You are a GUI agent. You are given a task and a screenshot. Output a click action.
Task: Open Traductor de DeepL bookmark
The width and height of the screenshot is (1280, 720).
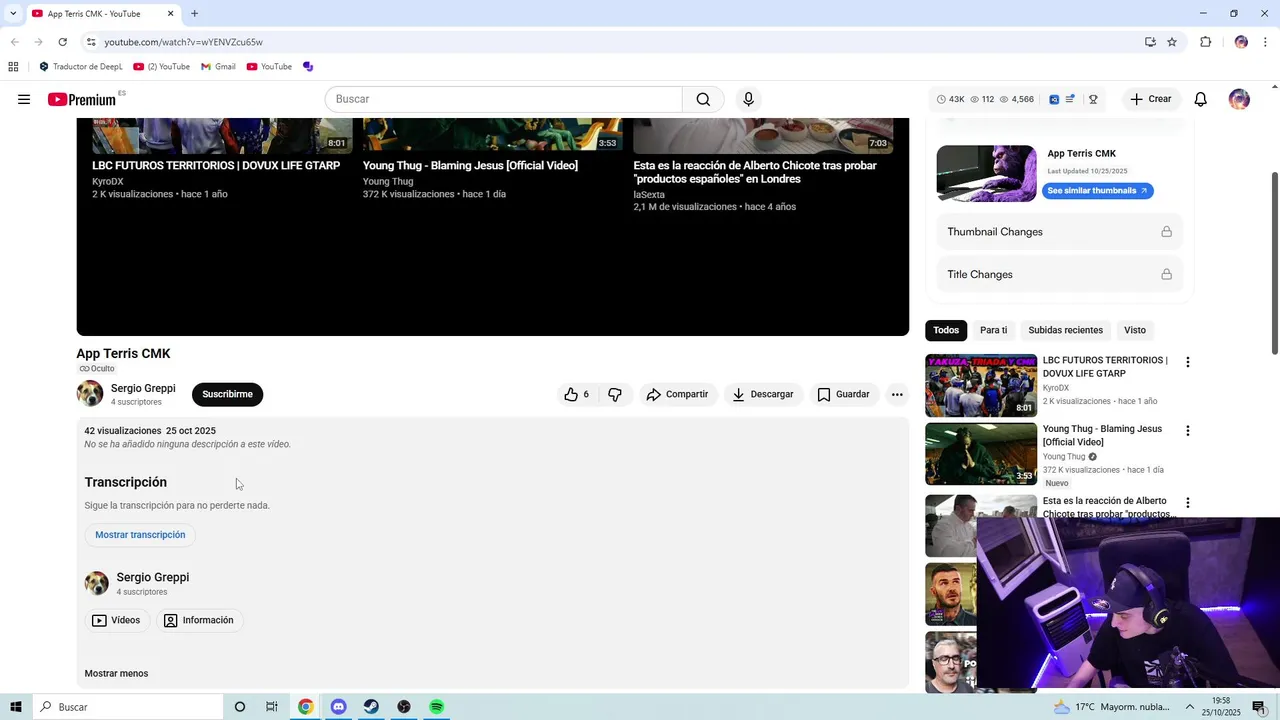point(80,67)
